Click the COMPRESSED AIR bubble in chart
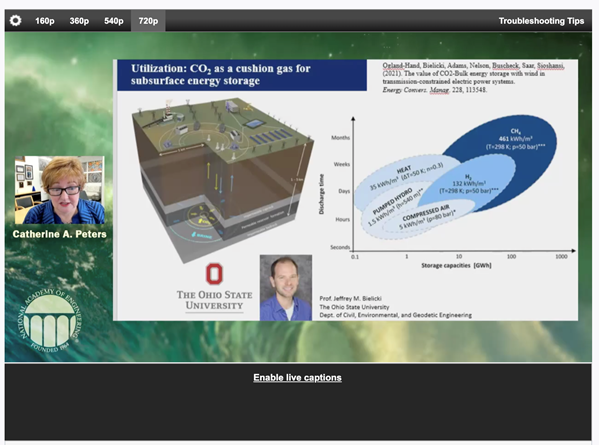 pos(427,218)
